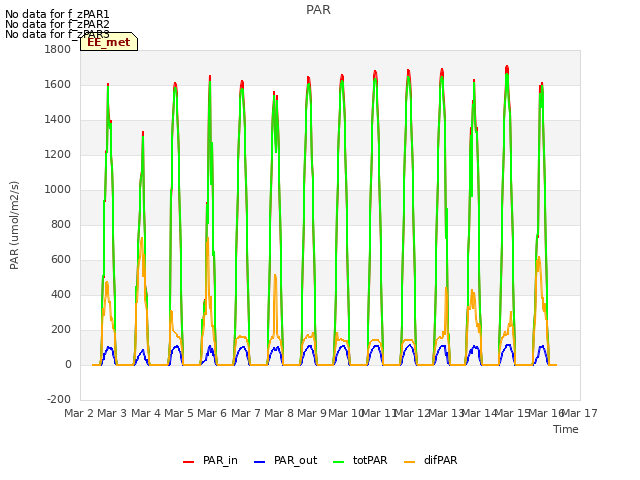Click the PAR (umol/m2/s) axis label
640x480 pixels.
pyautogui.click(x=14, y=225)
